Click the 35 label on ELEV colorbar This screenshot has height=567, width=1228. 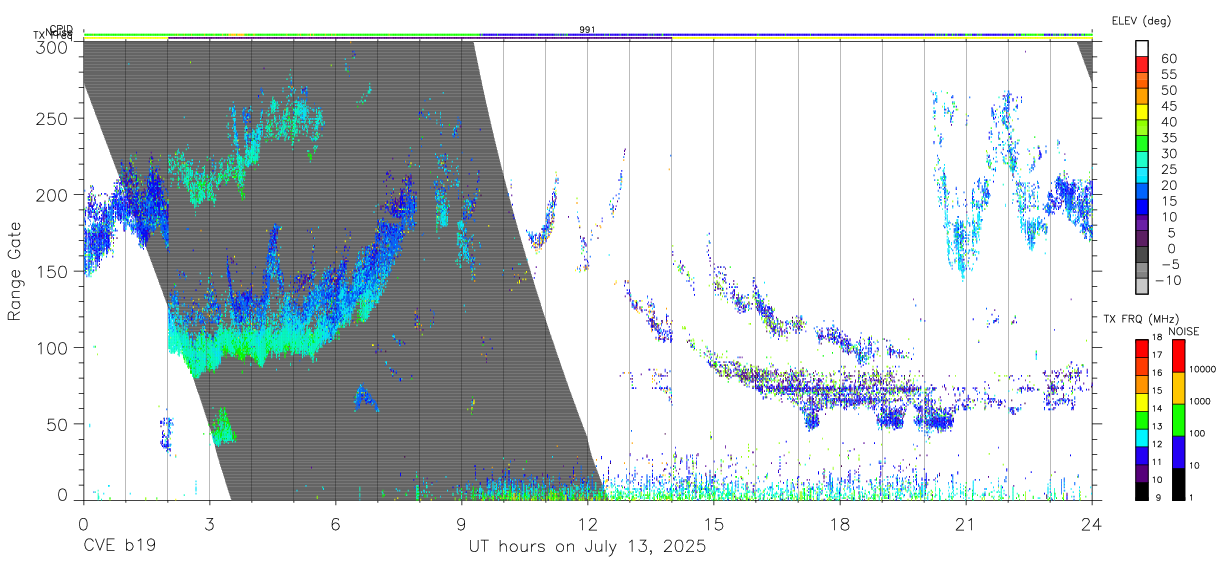pos(1168,138)
